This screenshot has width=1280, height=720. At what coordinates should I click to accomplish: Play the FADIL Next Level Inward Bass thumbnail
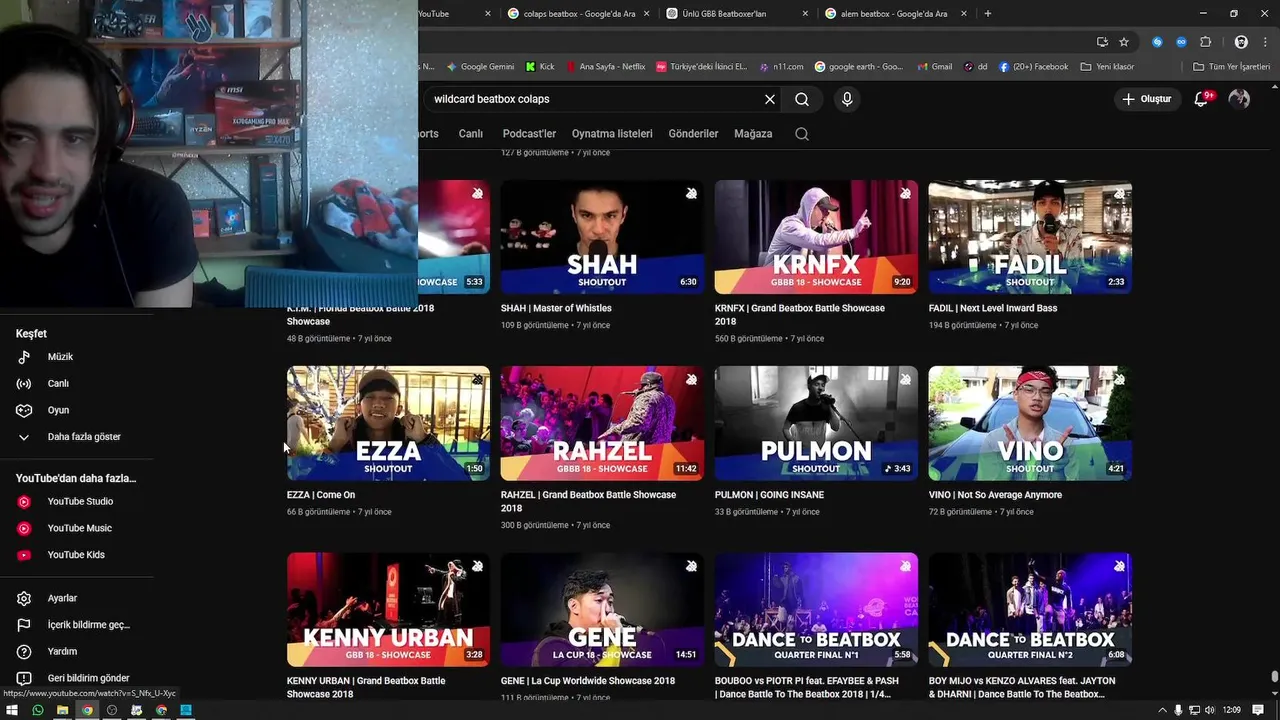pos(1030,237)
